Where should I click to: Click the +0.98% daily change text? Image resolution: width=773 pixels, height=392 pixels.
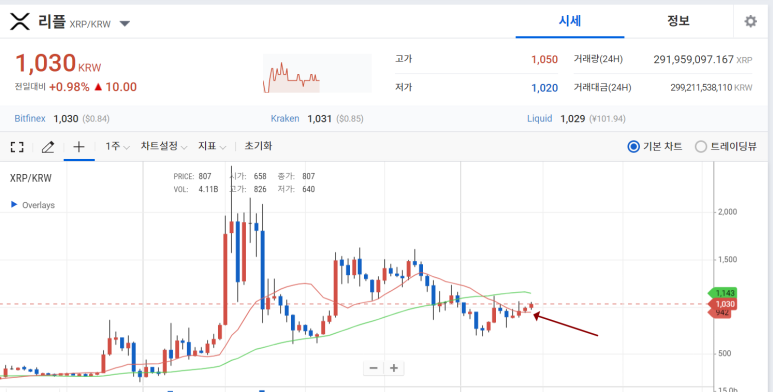pos(69,87)
